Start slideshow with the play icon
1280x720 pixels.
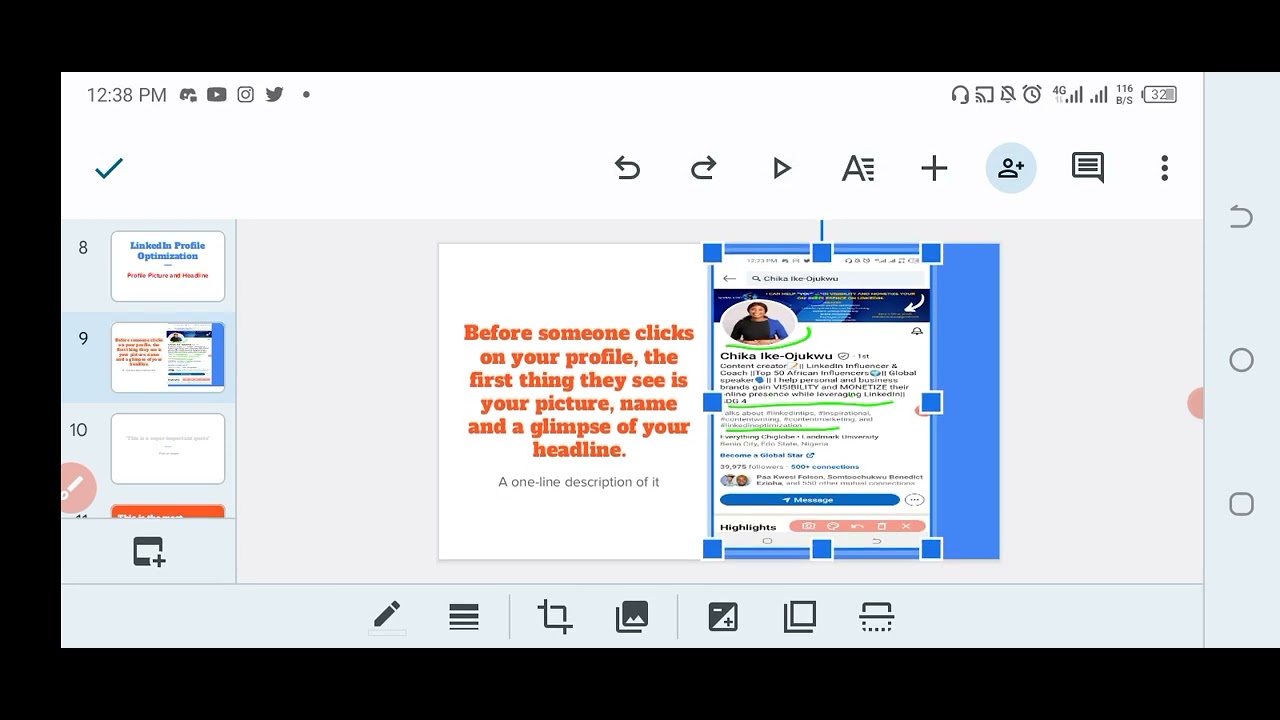coord(782,169)
